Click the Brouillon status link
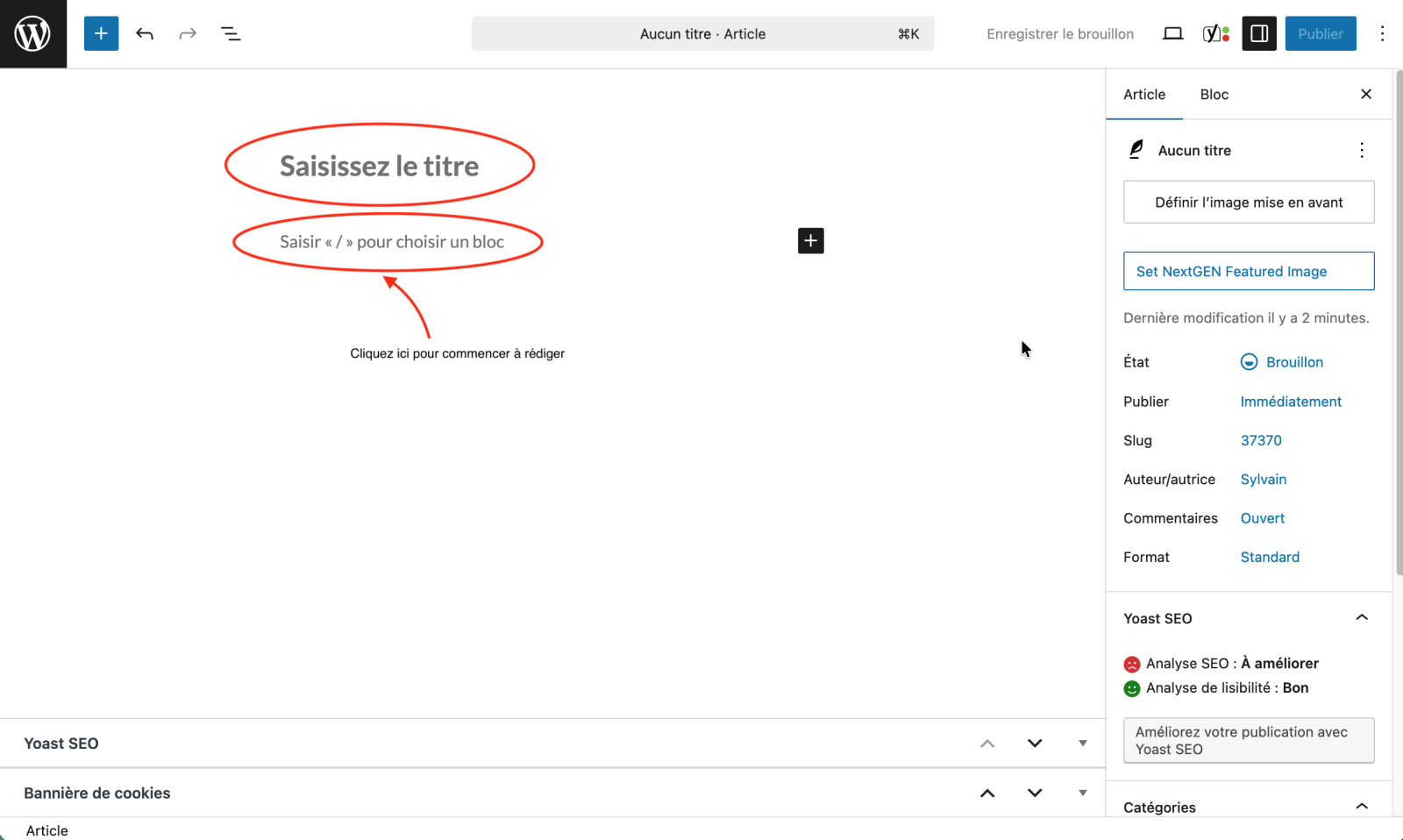The image size is (1403, 840). click(x=1293, y=362)
